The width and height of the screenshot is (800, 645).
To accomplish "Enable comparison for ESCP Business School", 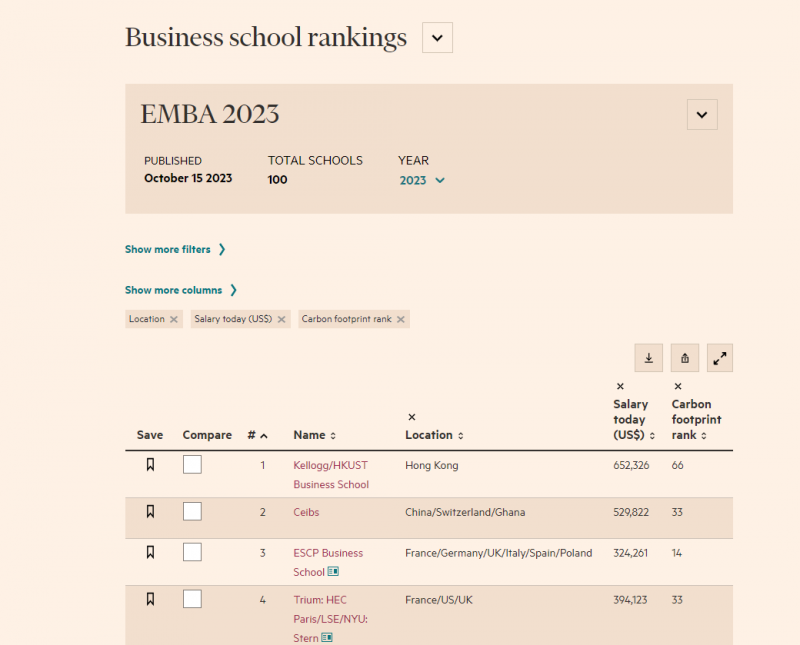I will click(x=192, y=551).
